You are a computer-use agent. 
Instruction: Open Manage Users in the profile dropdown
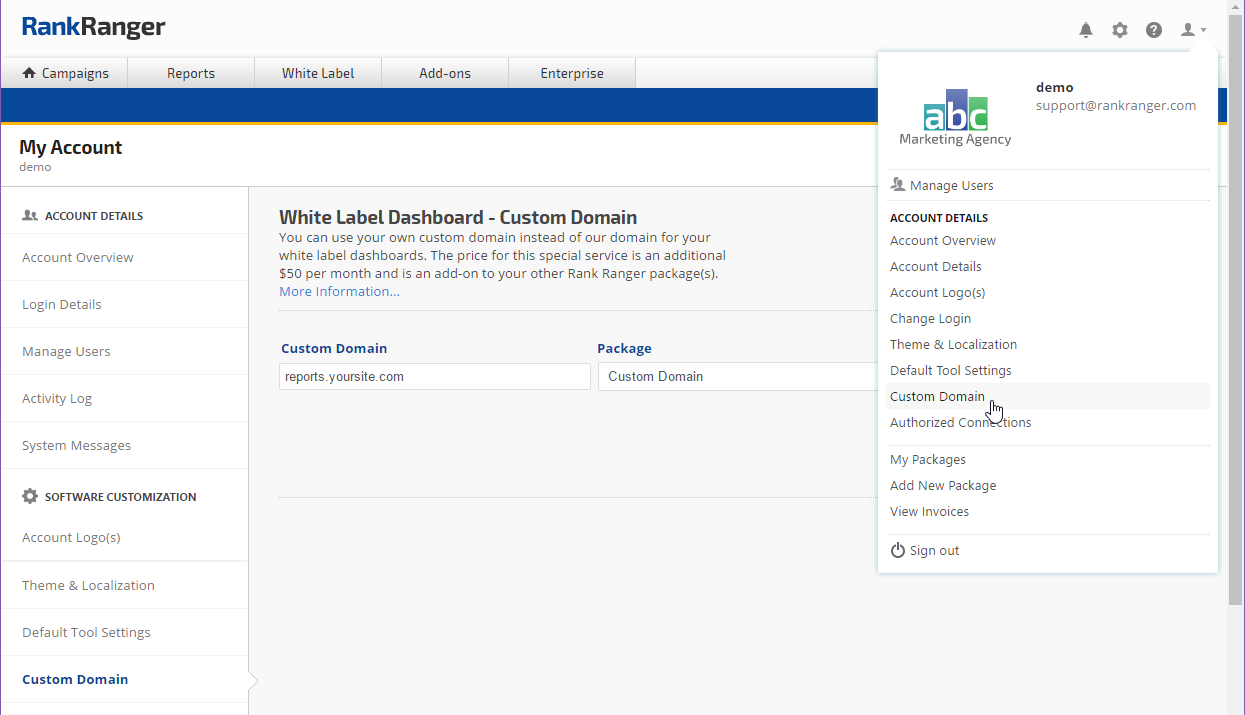(x=951, y=186)
